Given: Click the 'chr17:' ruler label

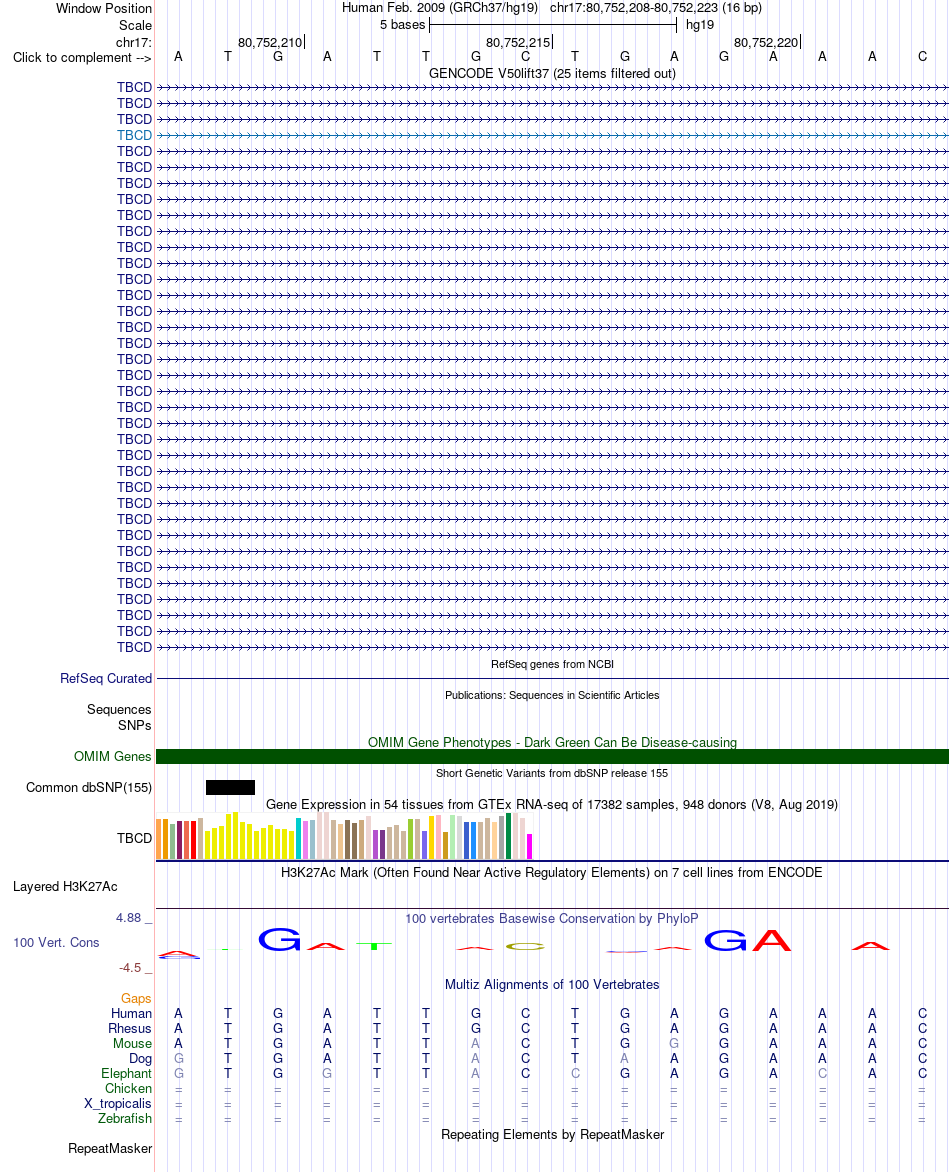Looking at the screenshot, I should [134, 43].
